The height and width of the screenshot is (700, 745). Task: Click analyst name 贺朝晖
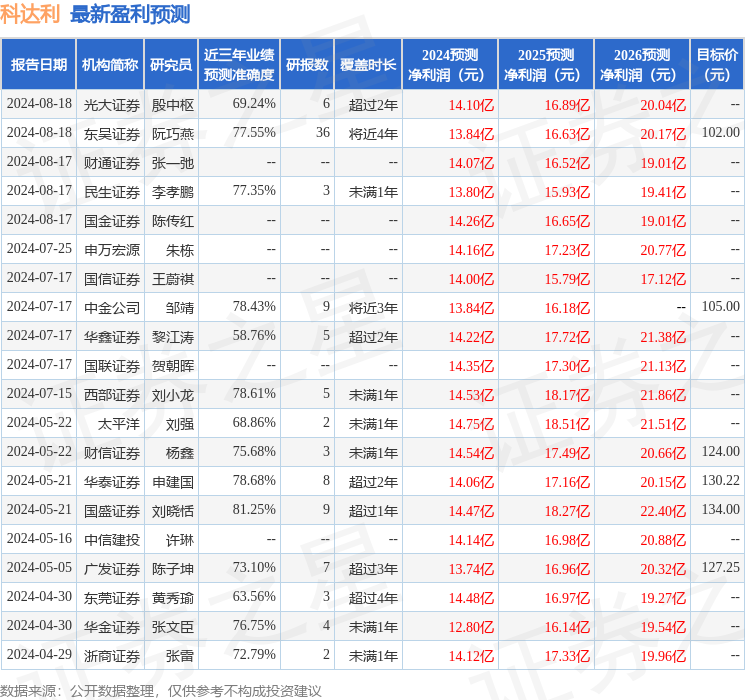[x=173, y=366]
